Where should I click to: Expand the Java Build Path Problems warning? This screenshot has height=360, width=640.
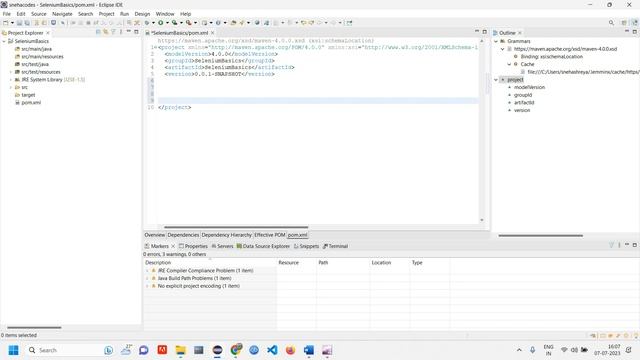point(147,278)
